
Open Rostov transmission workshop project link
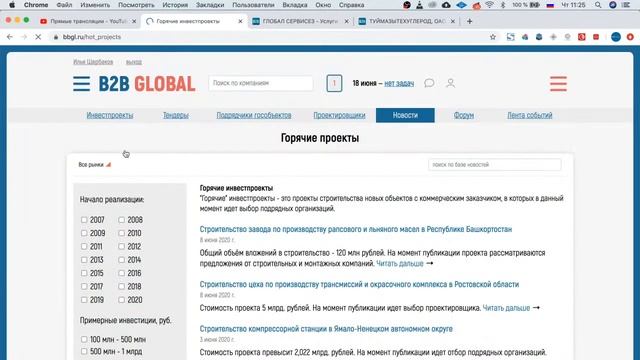(x=359, y=284)
